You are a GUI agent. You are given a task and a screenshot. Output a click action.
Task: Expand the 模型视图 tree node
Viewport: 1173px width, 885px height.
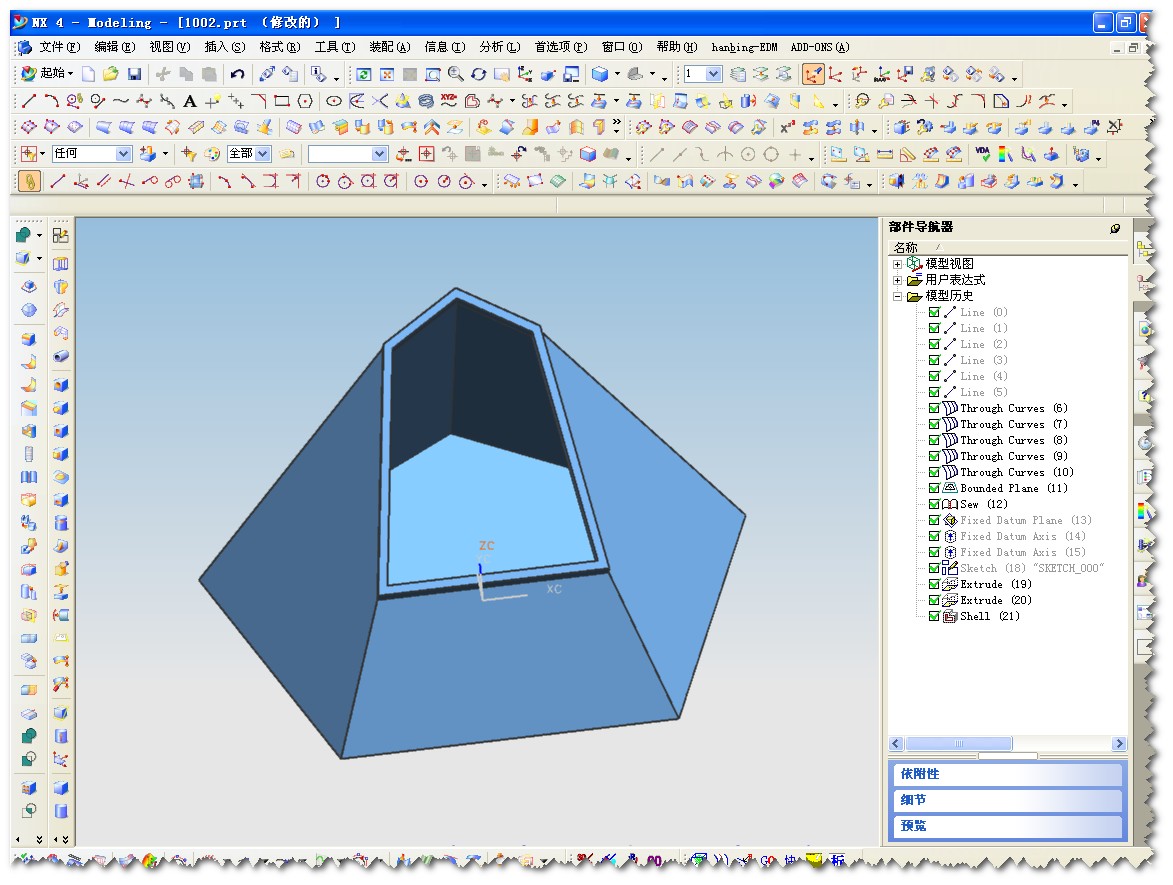[x=897, y=264]
